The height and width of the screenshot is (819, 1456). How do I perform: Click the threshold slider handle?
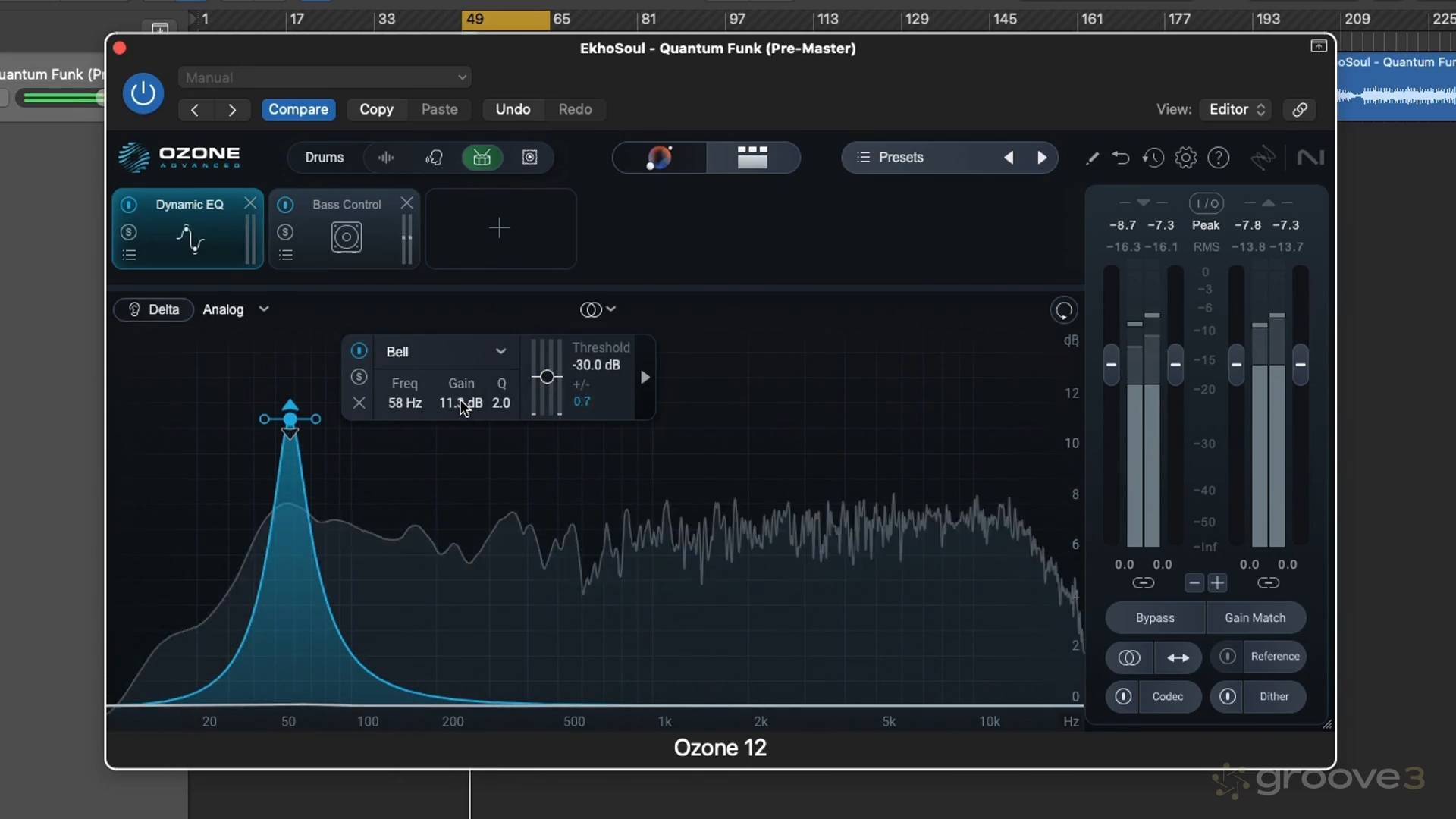[x=547, y=377]
